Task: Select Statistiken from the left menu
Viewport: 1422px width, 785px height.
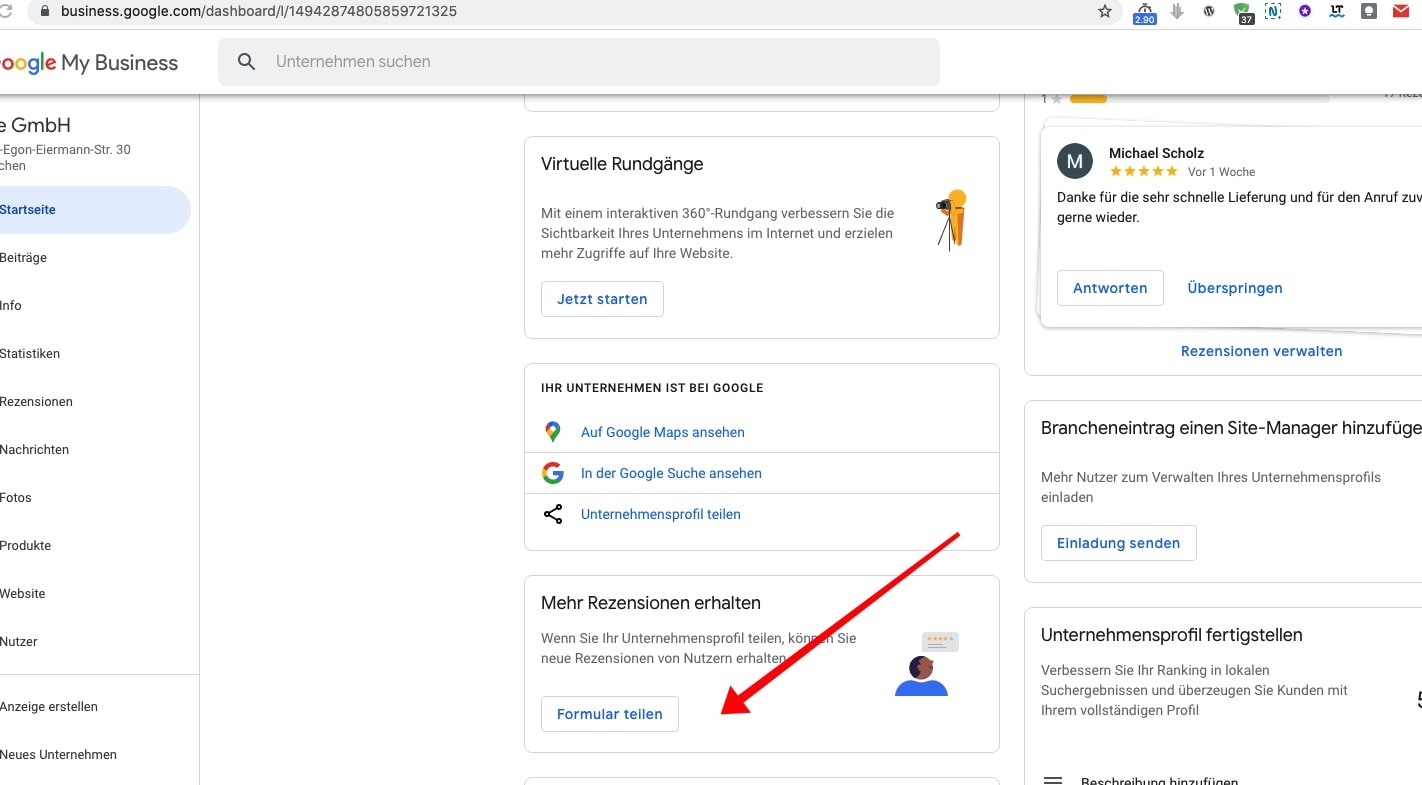Action: pos(31,354)
